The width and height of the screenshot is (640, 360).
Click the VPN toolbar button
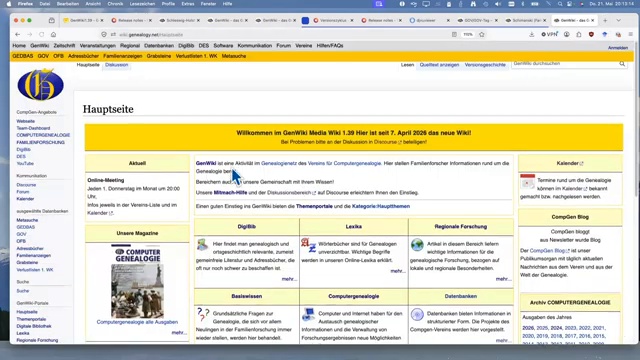[549, 35]
